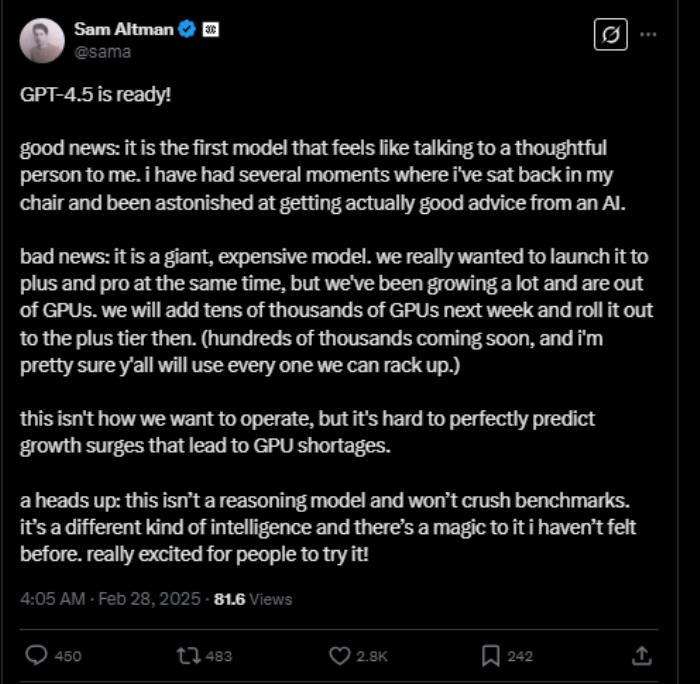Like the post with the heart icon
700x684 pixels.
click(340, 656)
